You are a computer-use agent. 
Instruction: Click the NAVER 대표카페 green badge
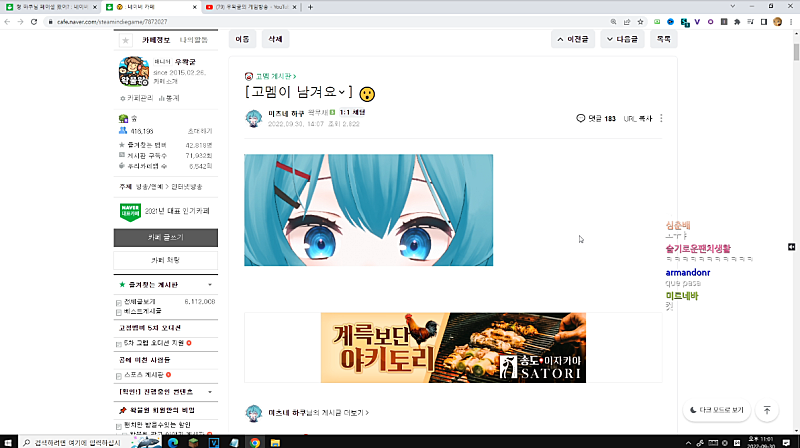tap(130, 211)
